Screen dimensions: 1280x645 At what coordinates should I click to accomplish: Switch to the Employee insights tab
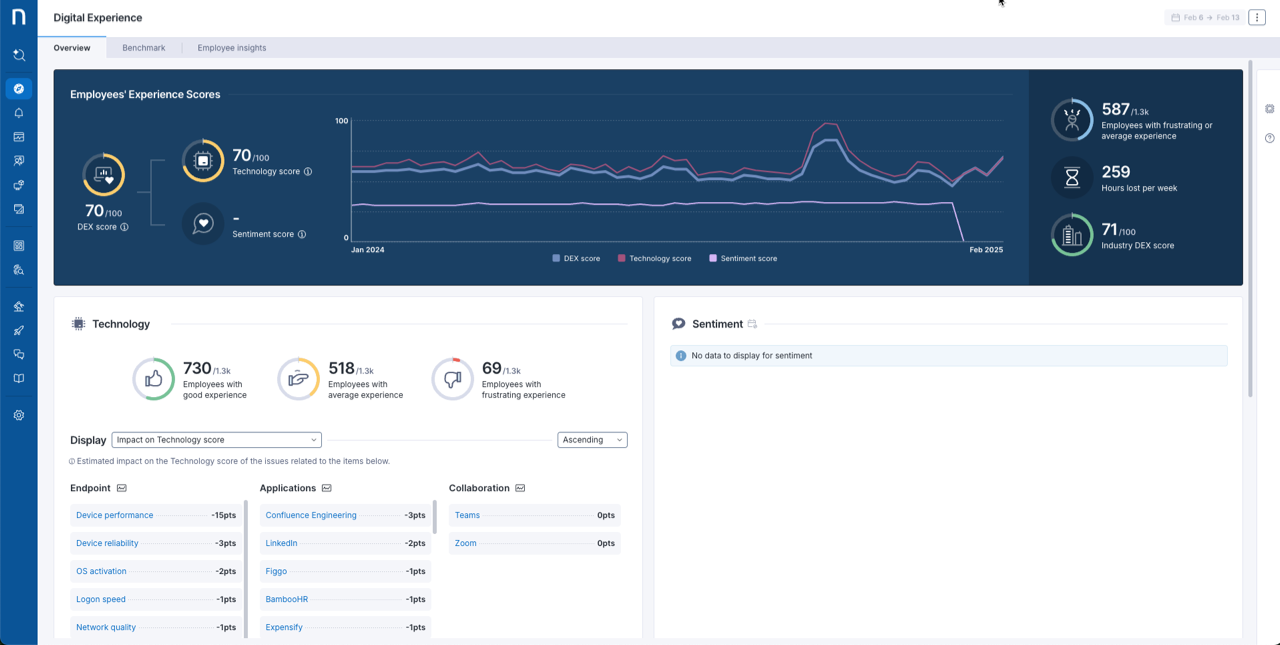pos(231,48)
